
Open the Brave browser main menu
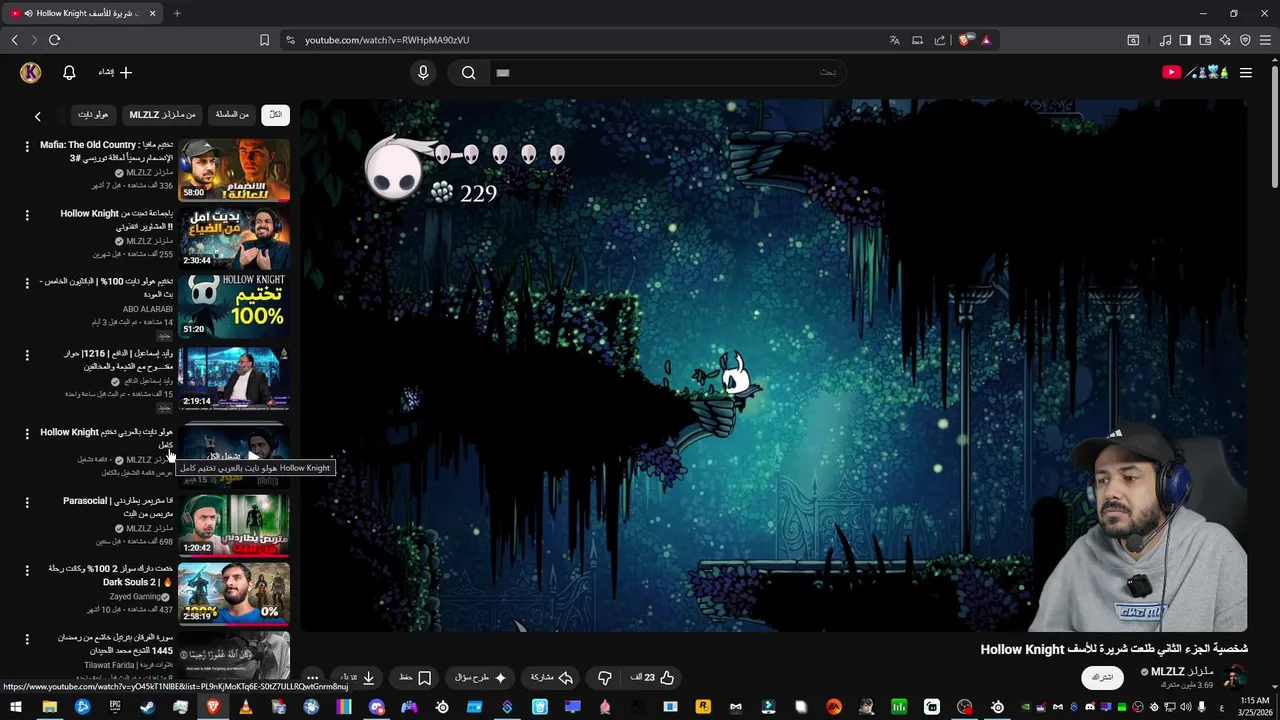coord(1265,40)
